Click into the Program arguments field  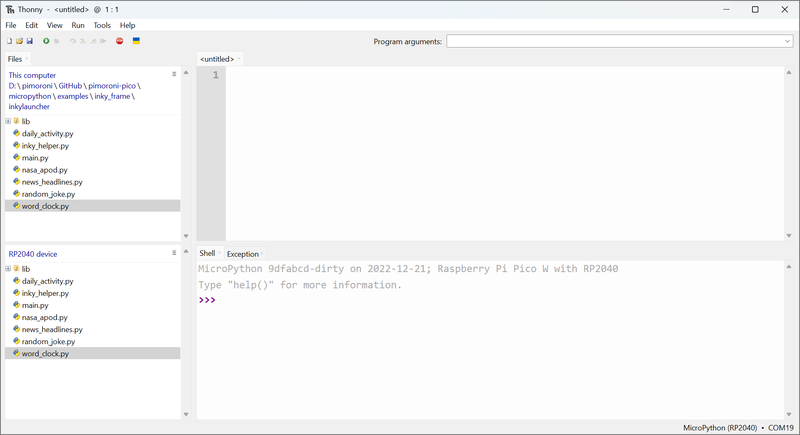pyautogui.click(x=612, y=42)
